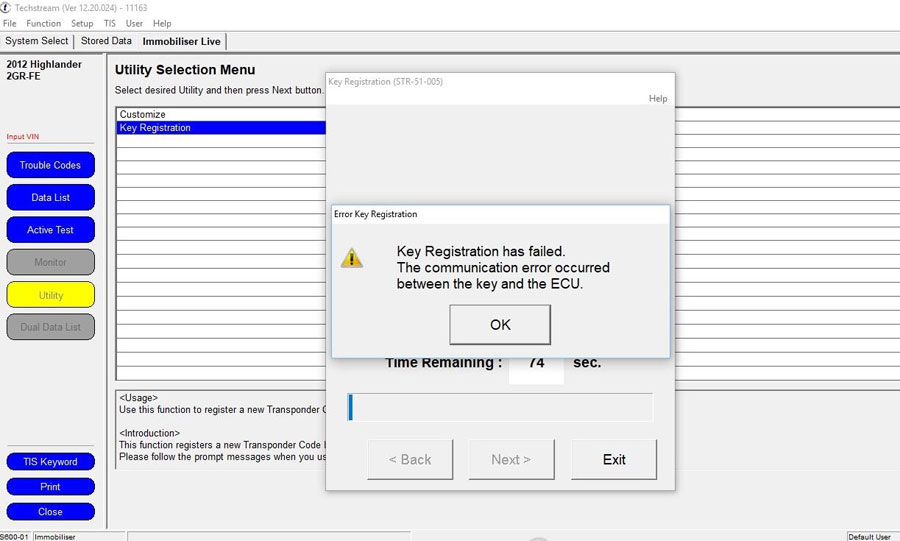Click the Print button
Image resolution: width=900 pixels, height=541 pixels.
(x=51, y=486)
